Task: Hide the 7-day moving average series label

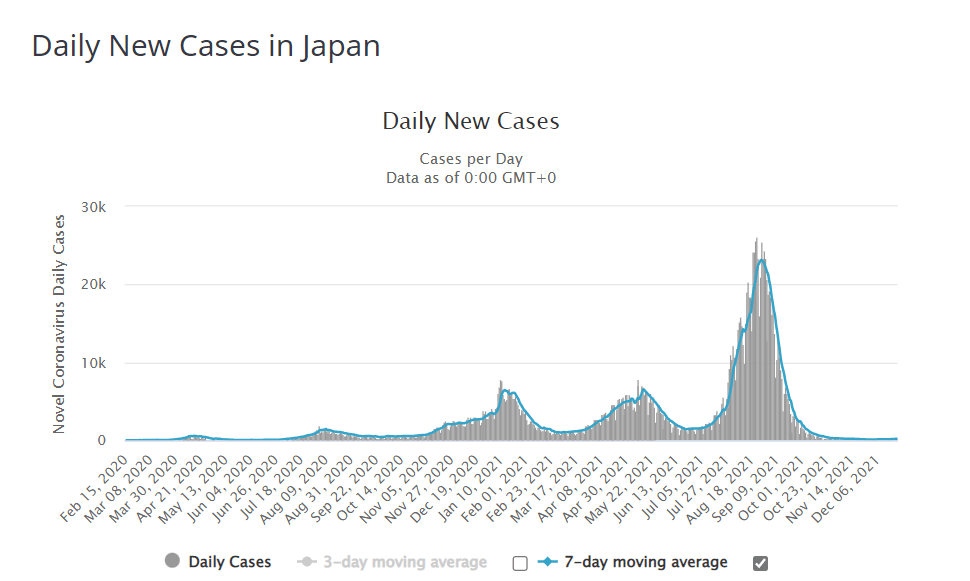Action: (647, 562)
